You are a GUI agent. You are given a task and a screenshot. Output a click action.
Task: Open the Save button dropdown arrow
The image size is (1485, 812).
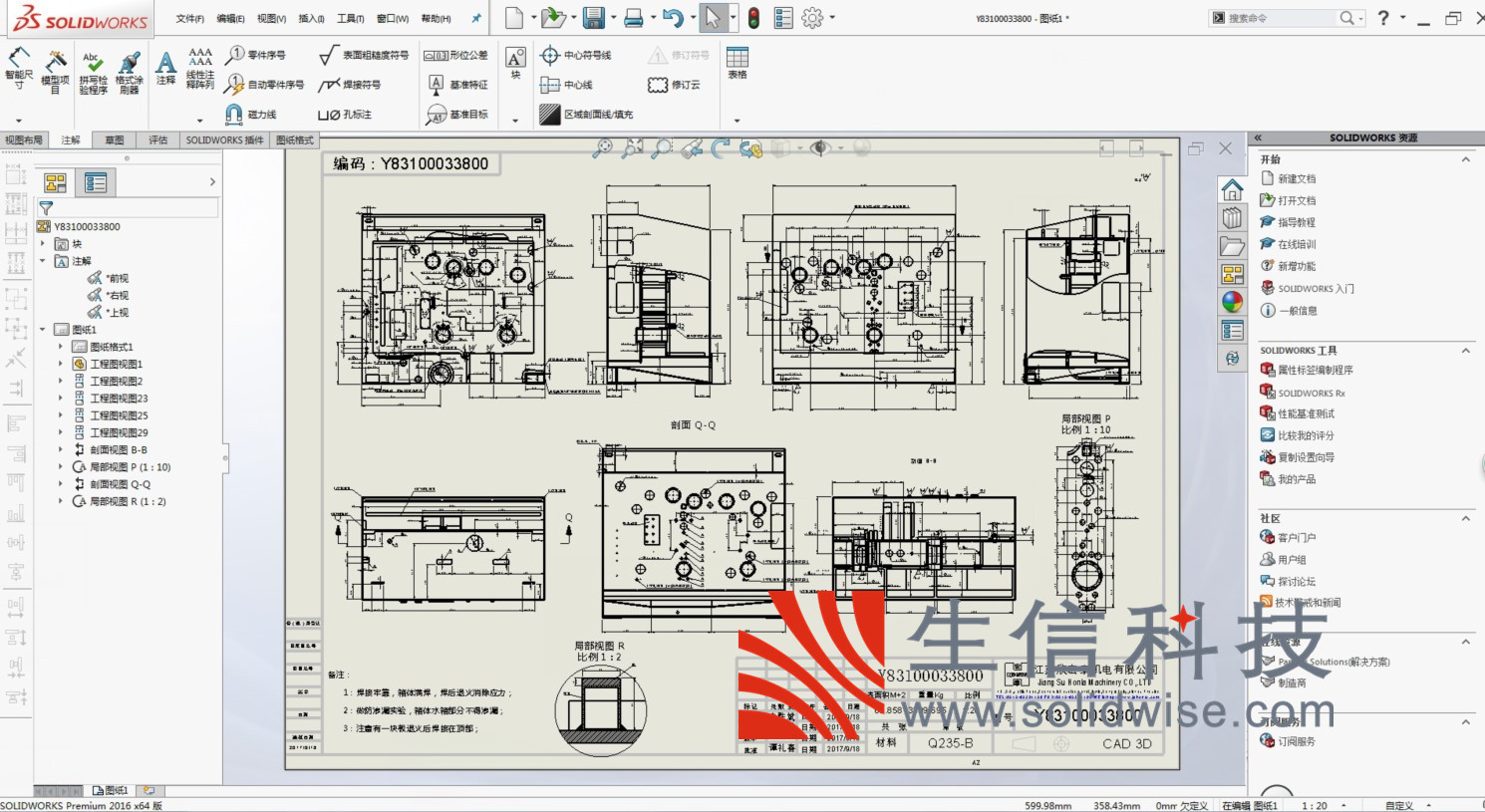click(612, 18)
